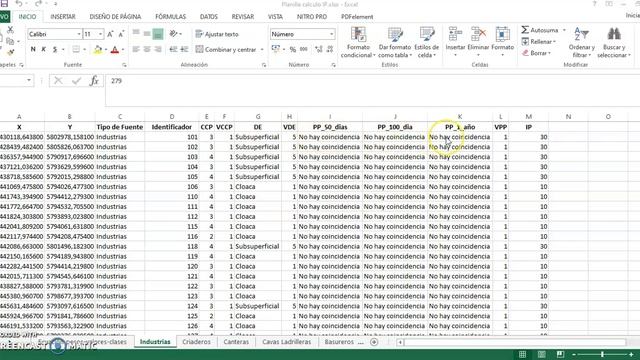This screenshot has height=360, width=640.
Task: Adjust the zoom slider in status bar
Action: (x=602, y=355)
